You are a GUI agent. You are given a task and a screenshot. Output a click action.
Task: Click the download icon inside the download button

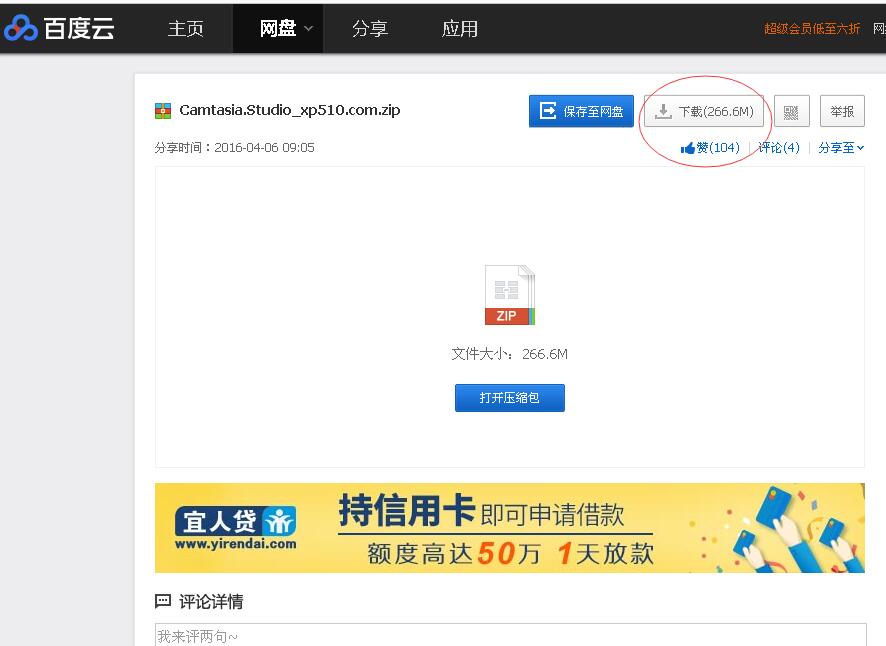click(664, 111)
